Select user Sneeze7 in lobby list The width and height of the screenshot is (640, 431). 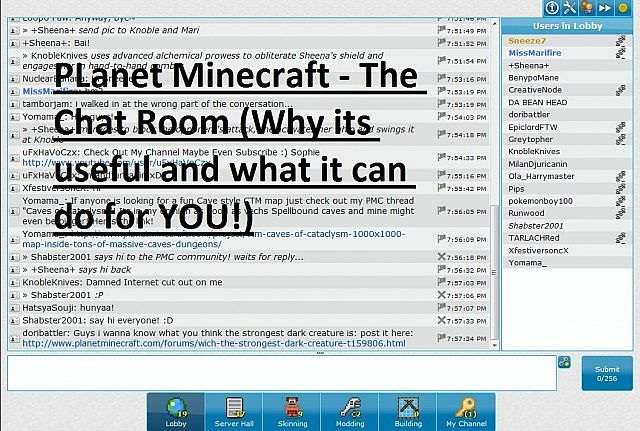(527, 41)
